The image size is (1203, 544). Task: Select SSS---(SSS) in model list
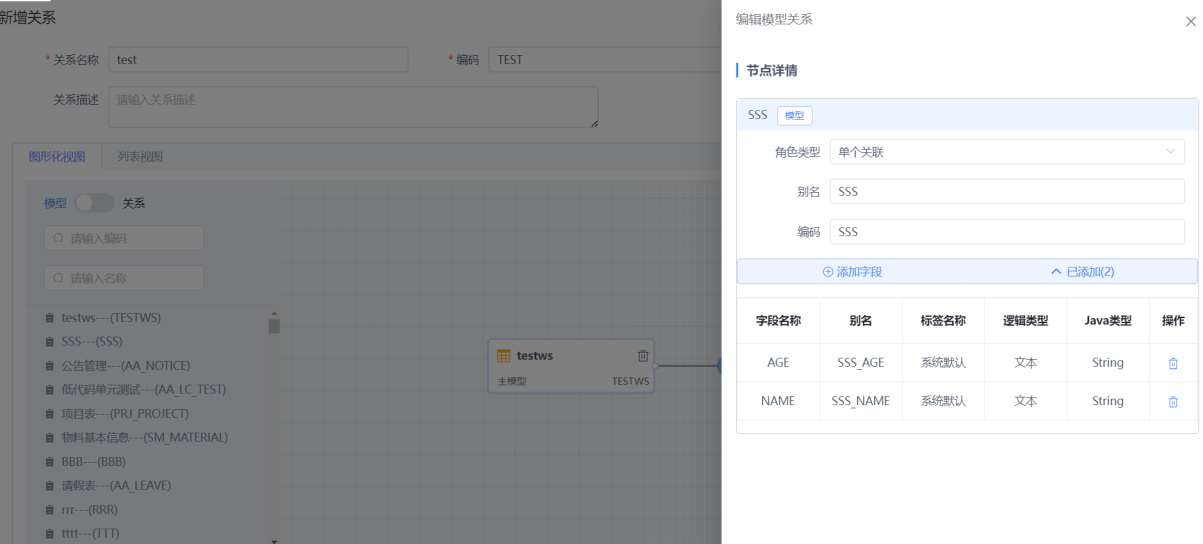[x=92, y=342]
